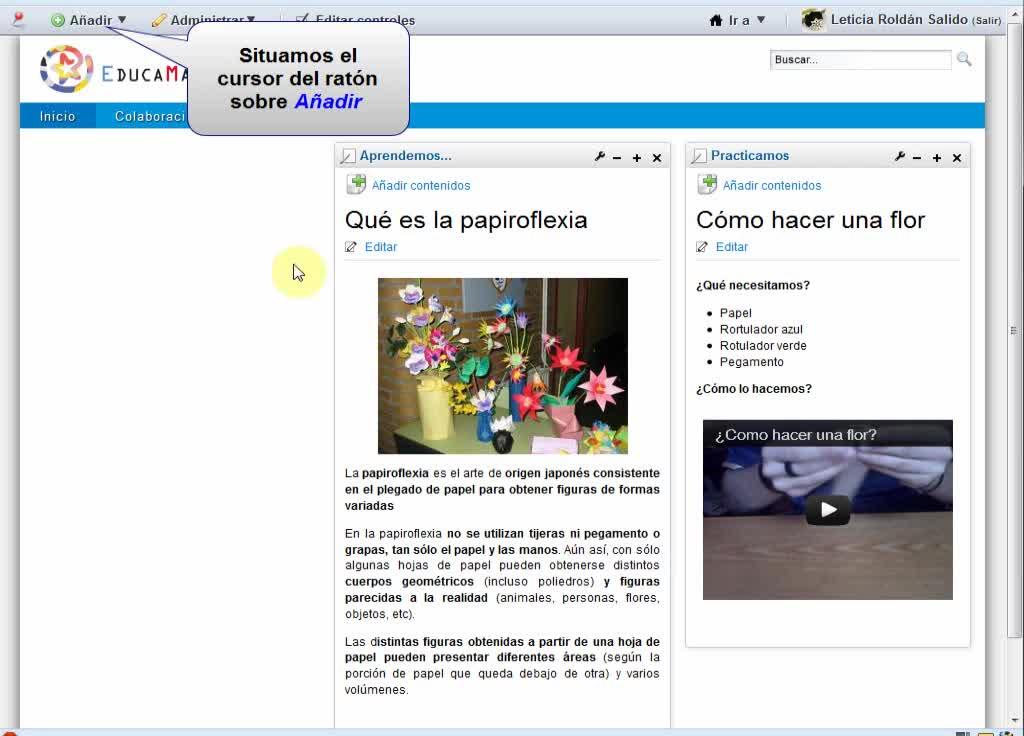Minimize the Aprendemos portlet
The height and width of the screenshot is (736, 1024).
pos(617,158)
